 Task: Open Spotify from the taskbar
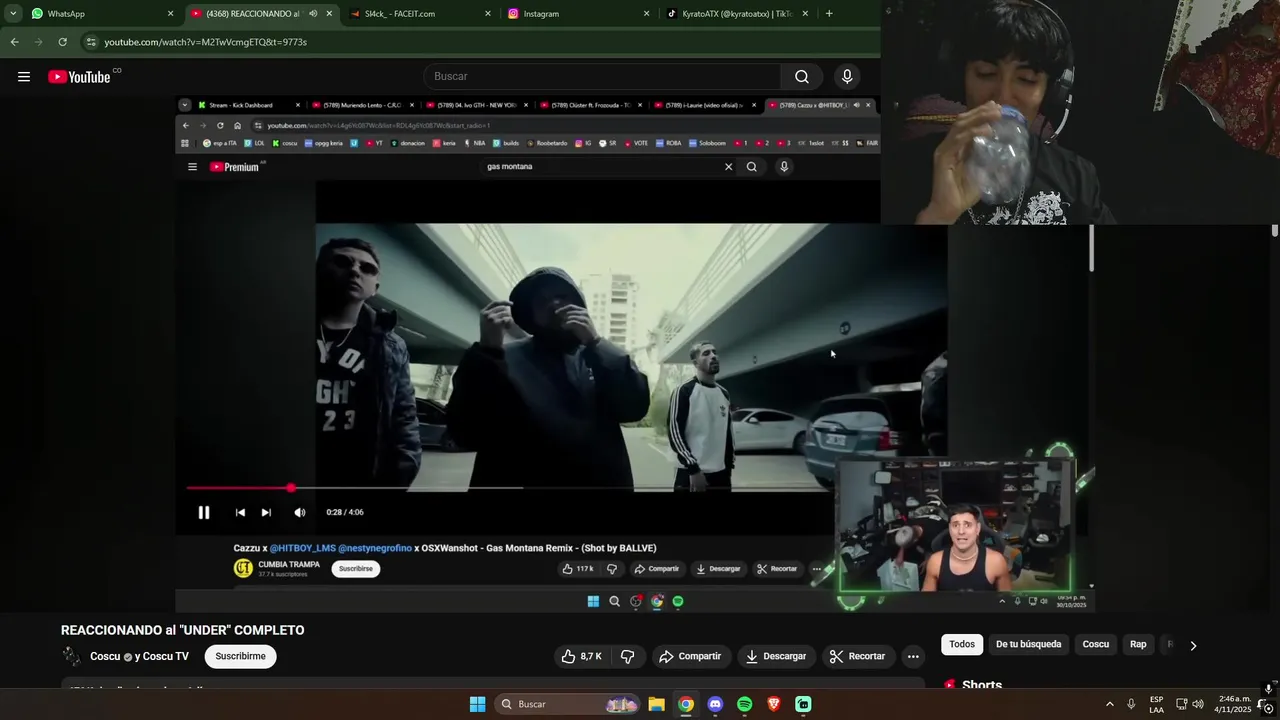(x=745, y=704)
